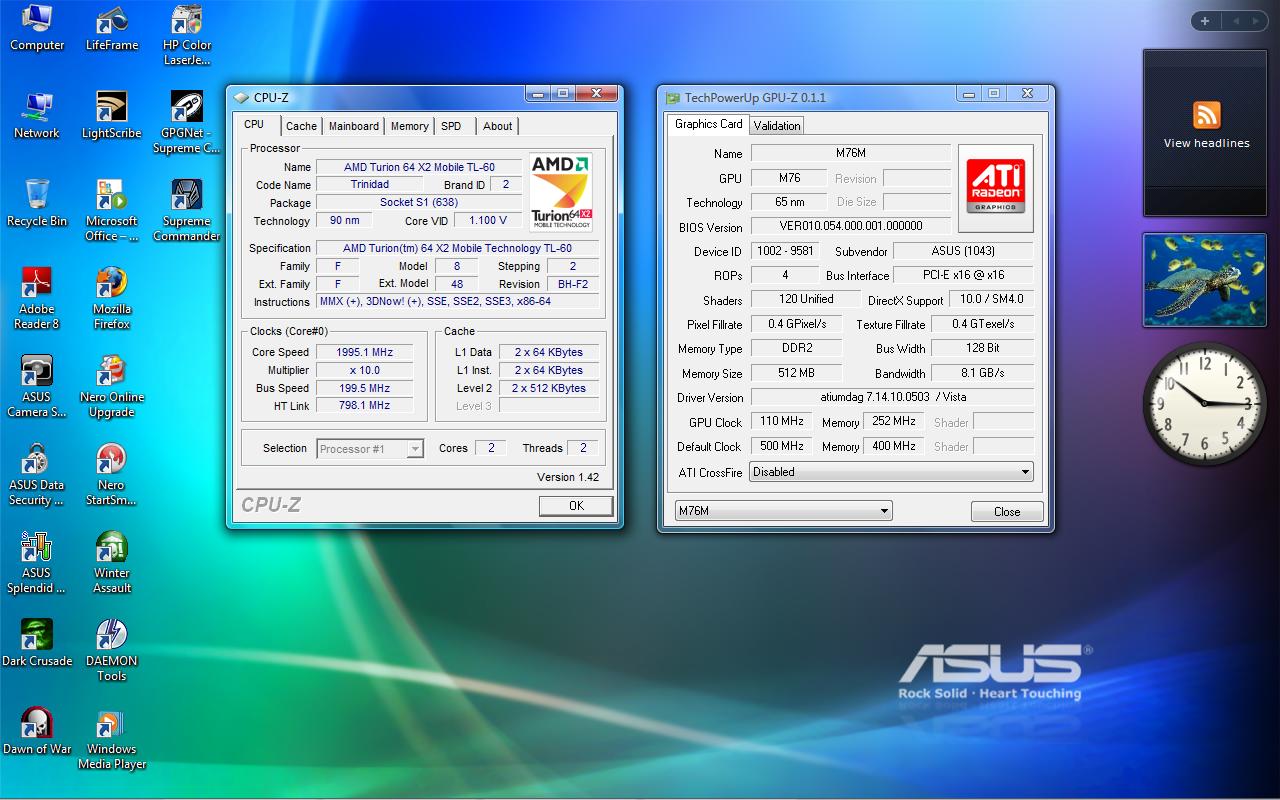Viewport: 1280px width, 800px height.
Task: Open the Dawn of War icon
Action: point(37,724)
